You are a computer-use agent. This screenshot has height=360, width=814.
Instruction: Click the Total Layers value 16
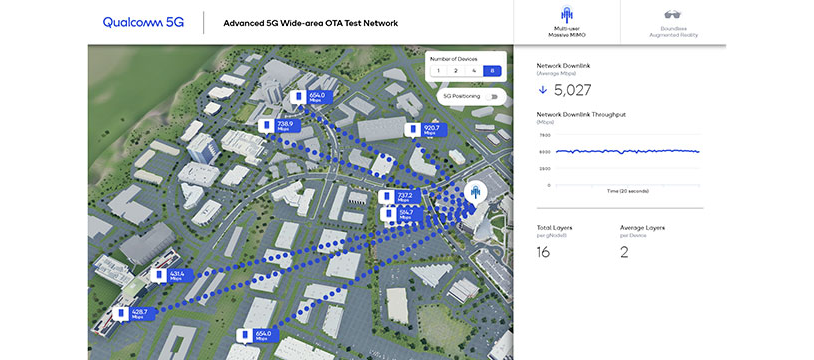[x=543, y=252]
